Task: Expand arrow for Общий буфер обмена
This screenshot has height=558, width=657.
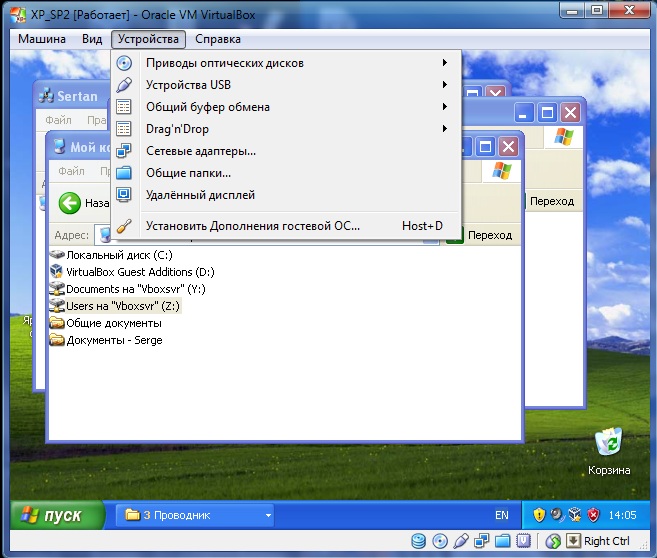Action: point(445,106)
